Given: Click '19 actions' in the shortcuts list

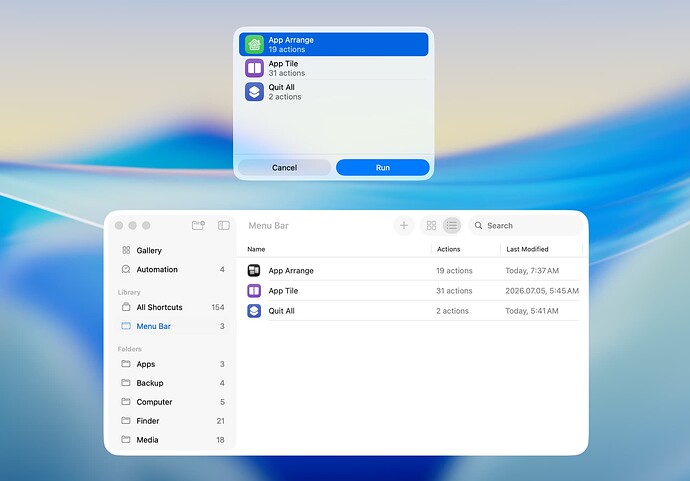Looking at the screenshot, I should [454, 271].
